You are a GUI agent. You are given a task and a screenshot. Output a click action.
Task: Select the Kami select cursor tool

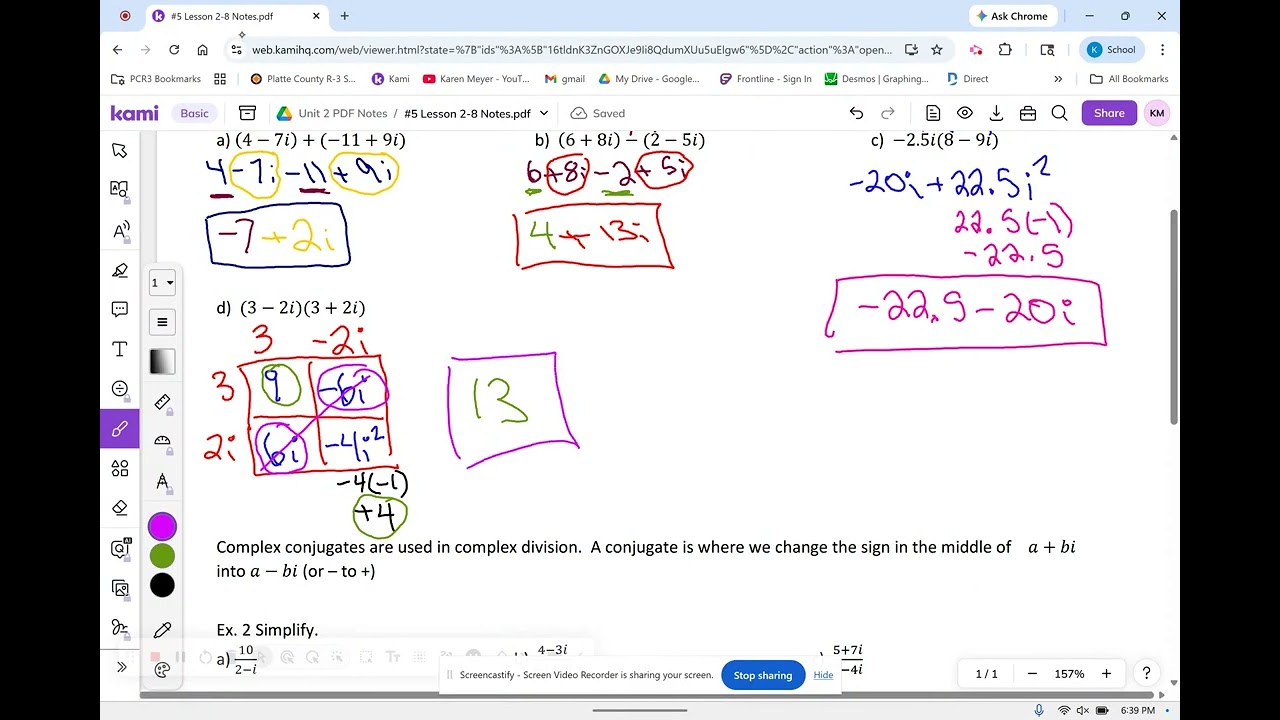pyautogui.click(x=120, y=150)
